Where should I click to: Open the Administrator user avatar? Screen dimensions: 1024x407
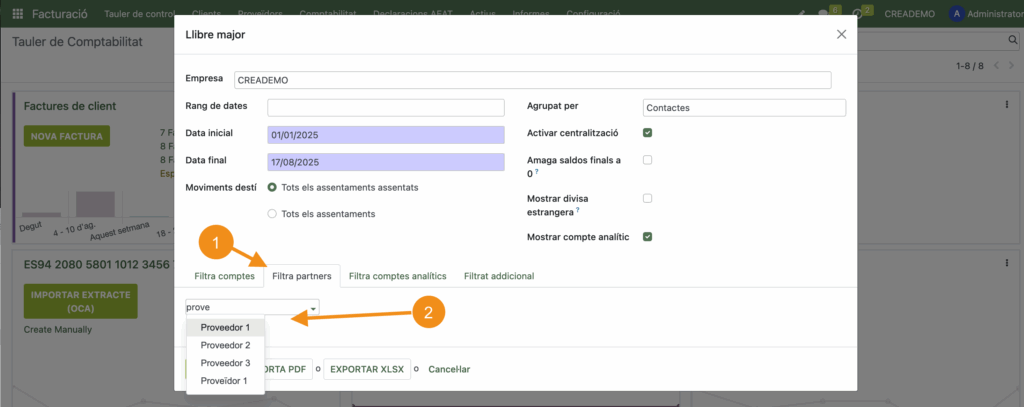957,14
